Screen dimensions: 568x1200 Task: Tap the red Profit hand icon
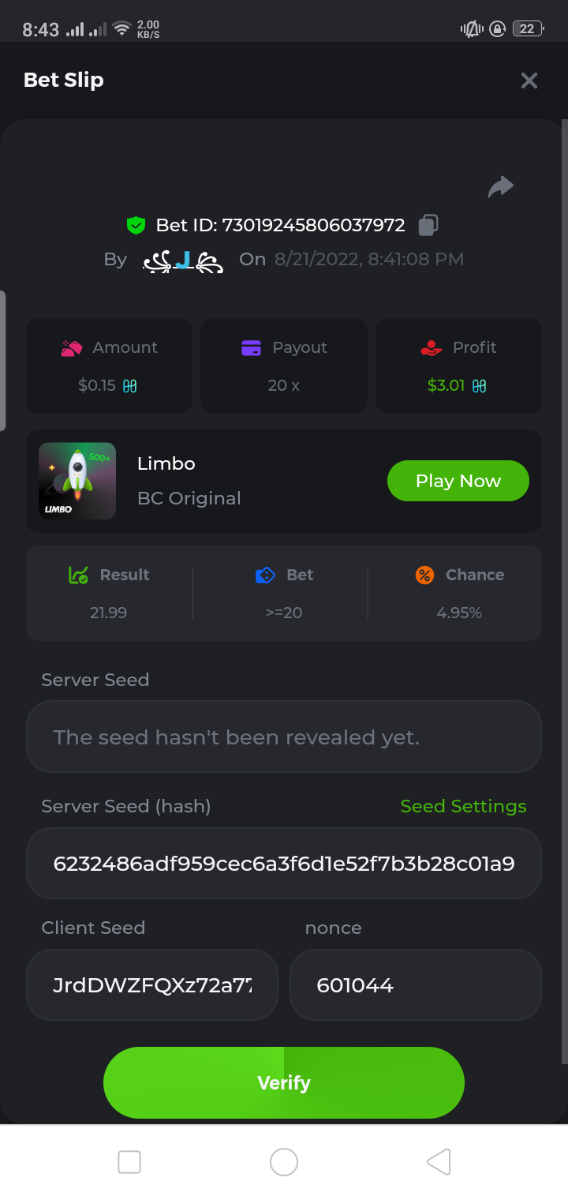[x=431, y=348]
